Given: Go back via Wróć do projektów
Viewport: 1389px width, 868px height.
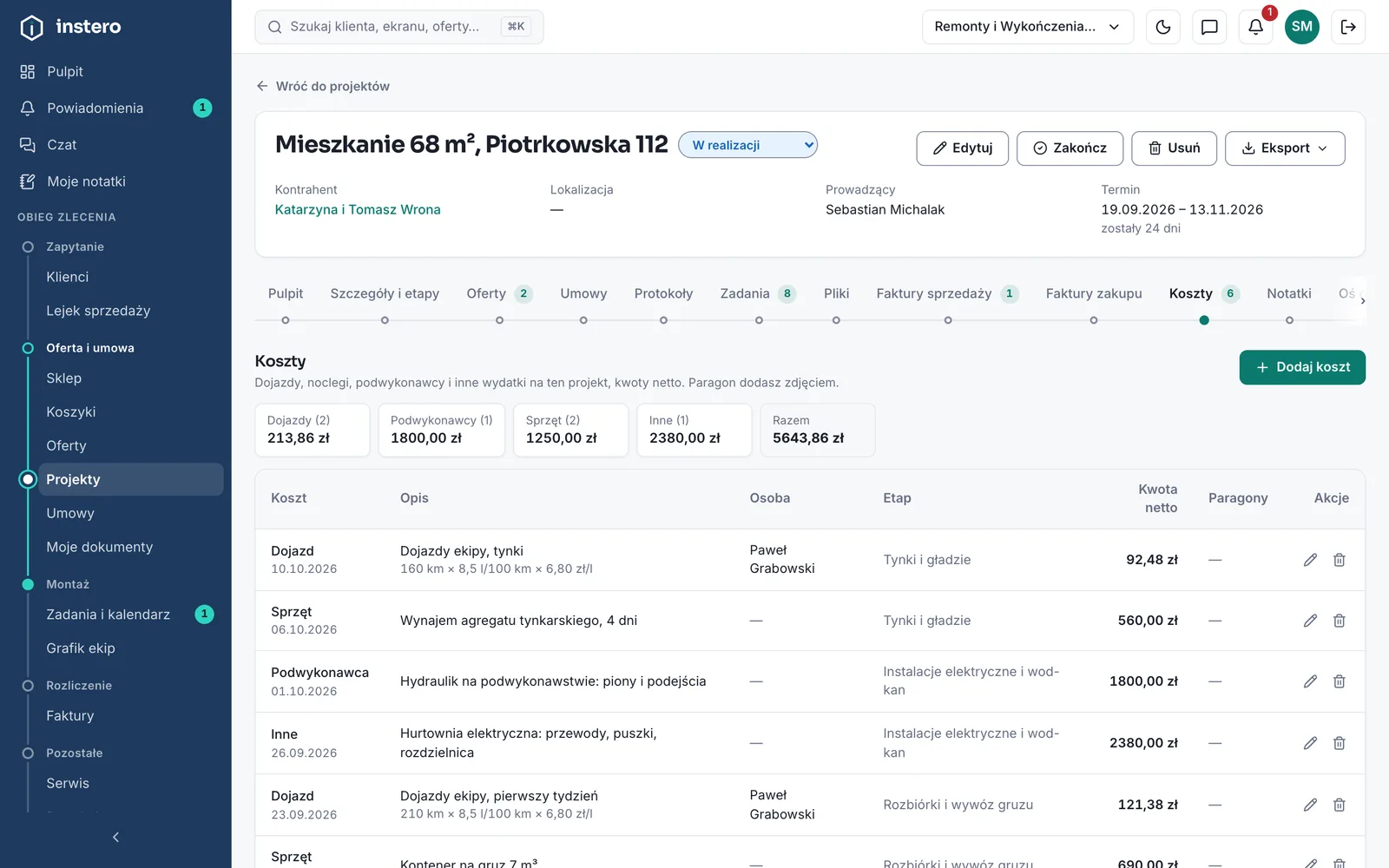Looking at the screenshot, I should pos(323,86).
